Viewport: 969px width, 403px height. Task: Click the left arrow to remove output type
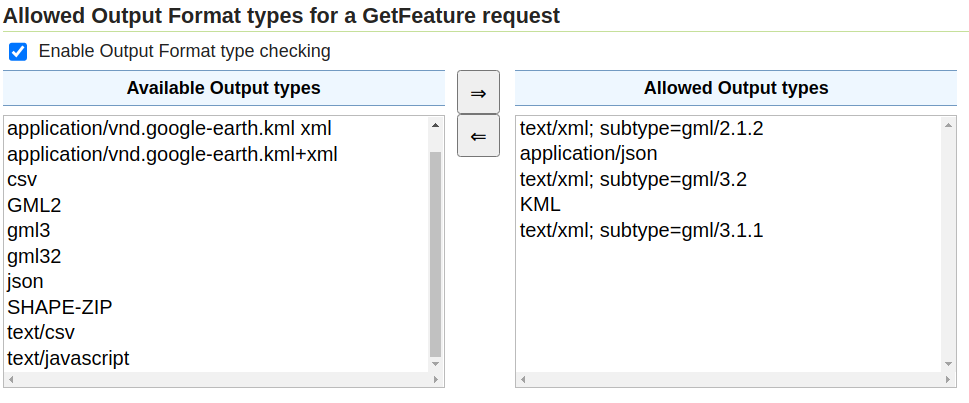pyautogui.click(x=478, y=136)
